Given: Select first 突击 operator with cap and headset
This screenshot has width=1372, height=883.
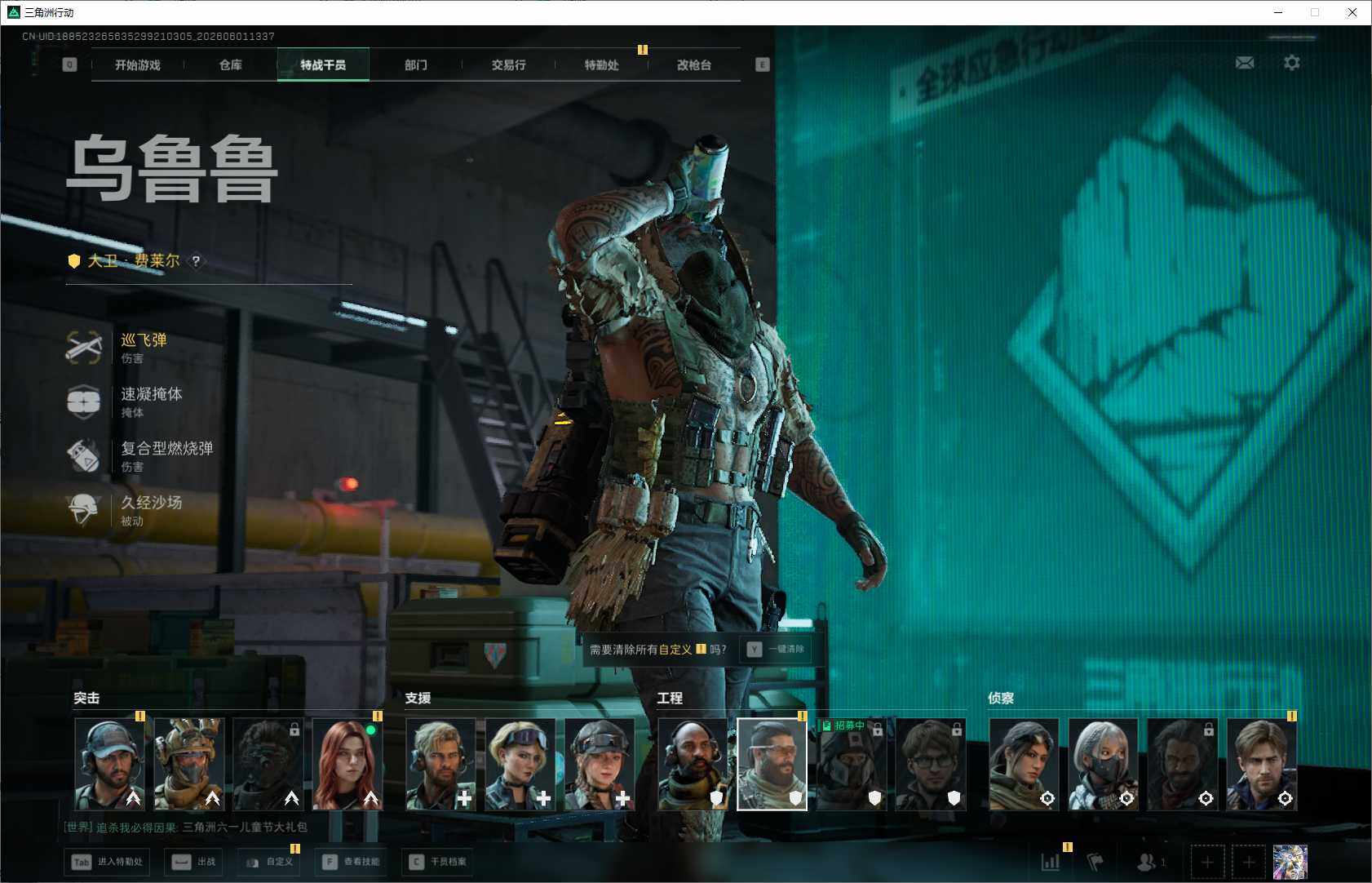Looking at the screenshot, I should (x=110, y=764).
